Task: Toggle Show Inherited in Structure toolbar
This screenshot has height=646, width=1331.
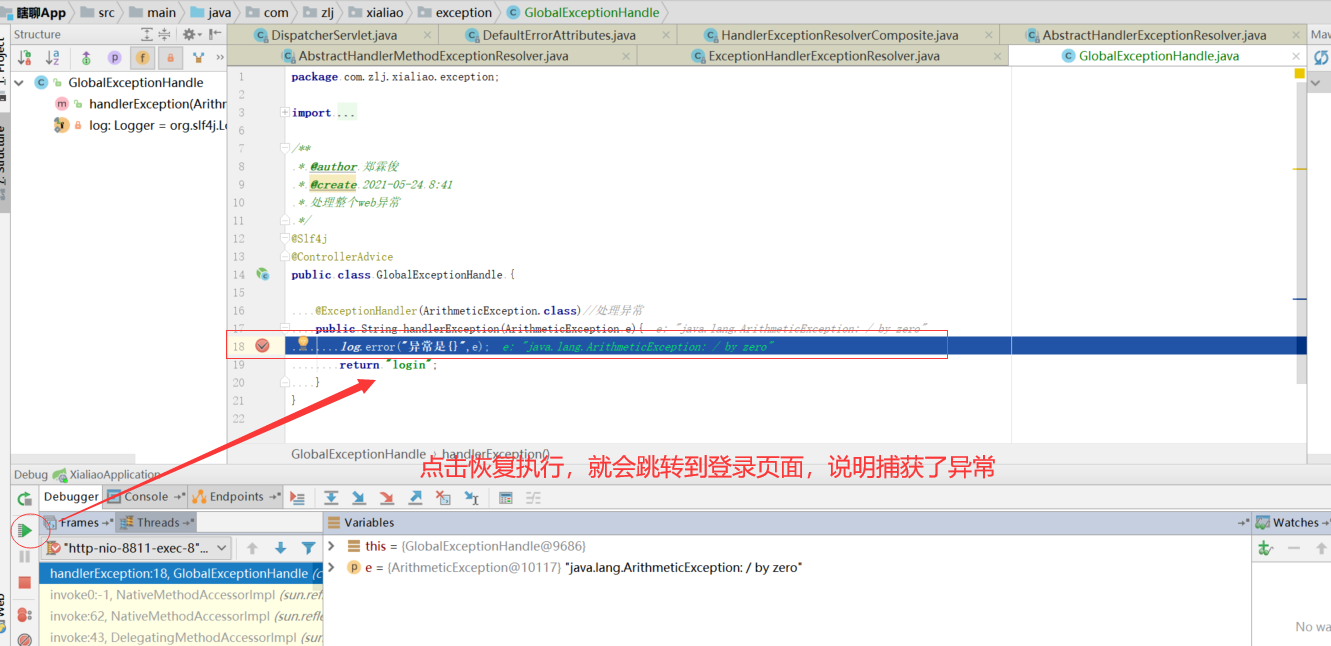Action: click(x=86, y=58)
